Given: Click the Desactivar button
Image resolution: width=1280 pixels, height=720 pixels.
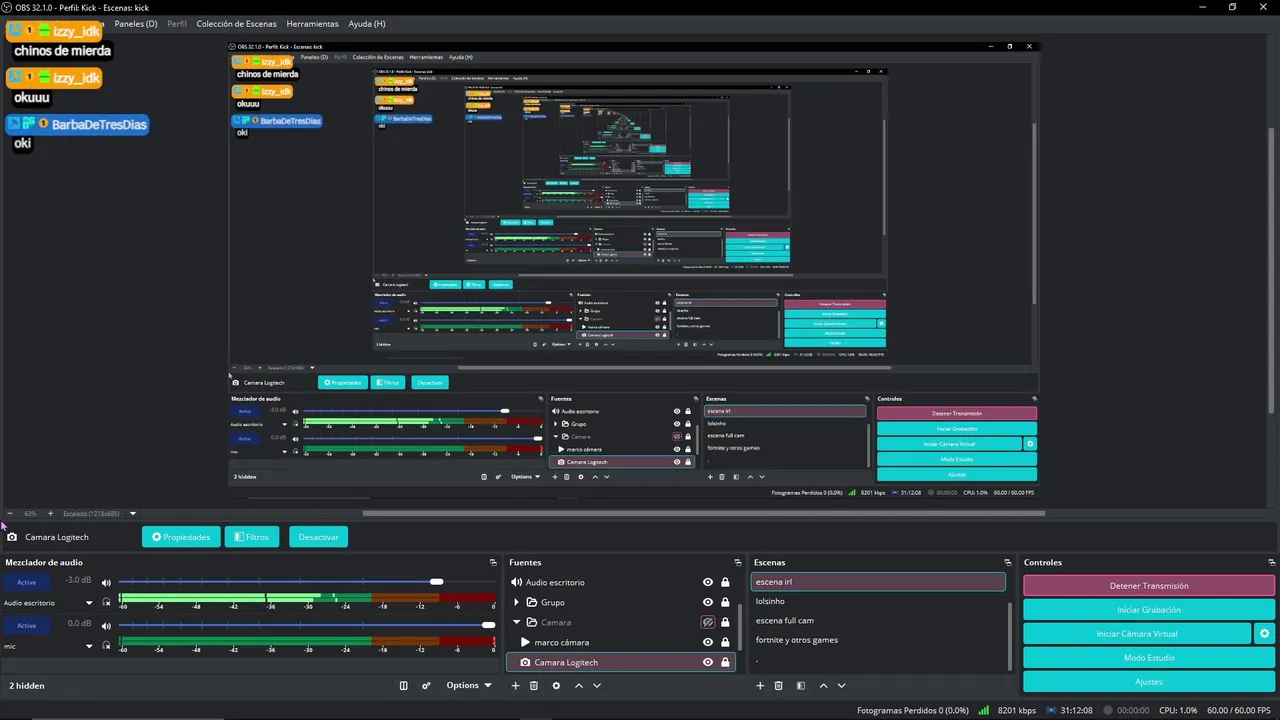Looking at the screenshot, I should 318,537.
